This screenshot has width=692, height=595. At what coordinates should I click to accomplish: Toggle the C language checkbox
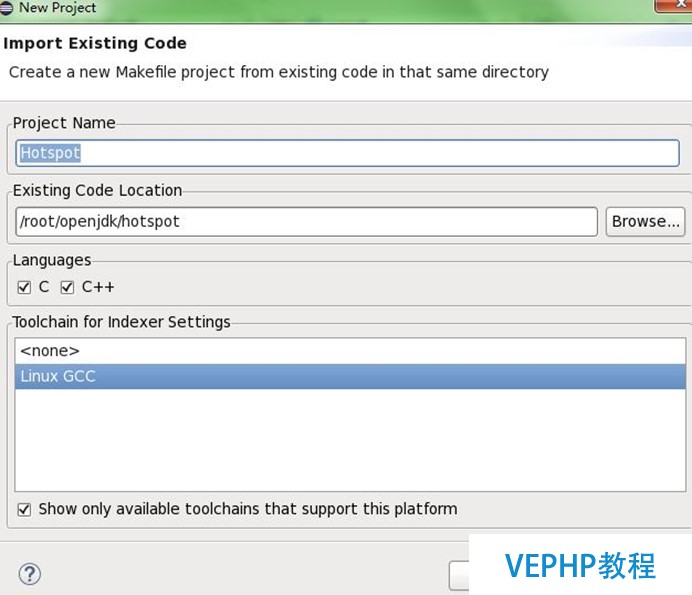[x=24, y=287]
